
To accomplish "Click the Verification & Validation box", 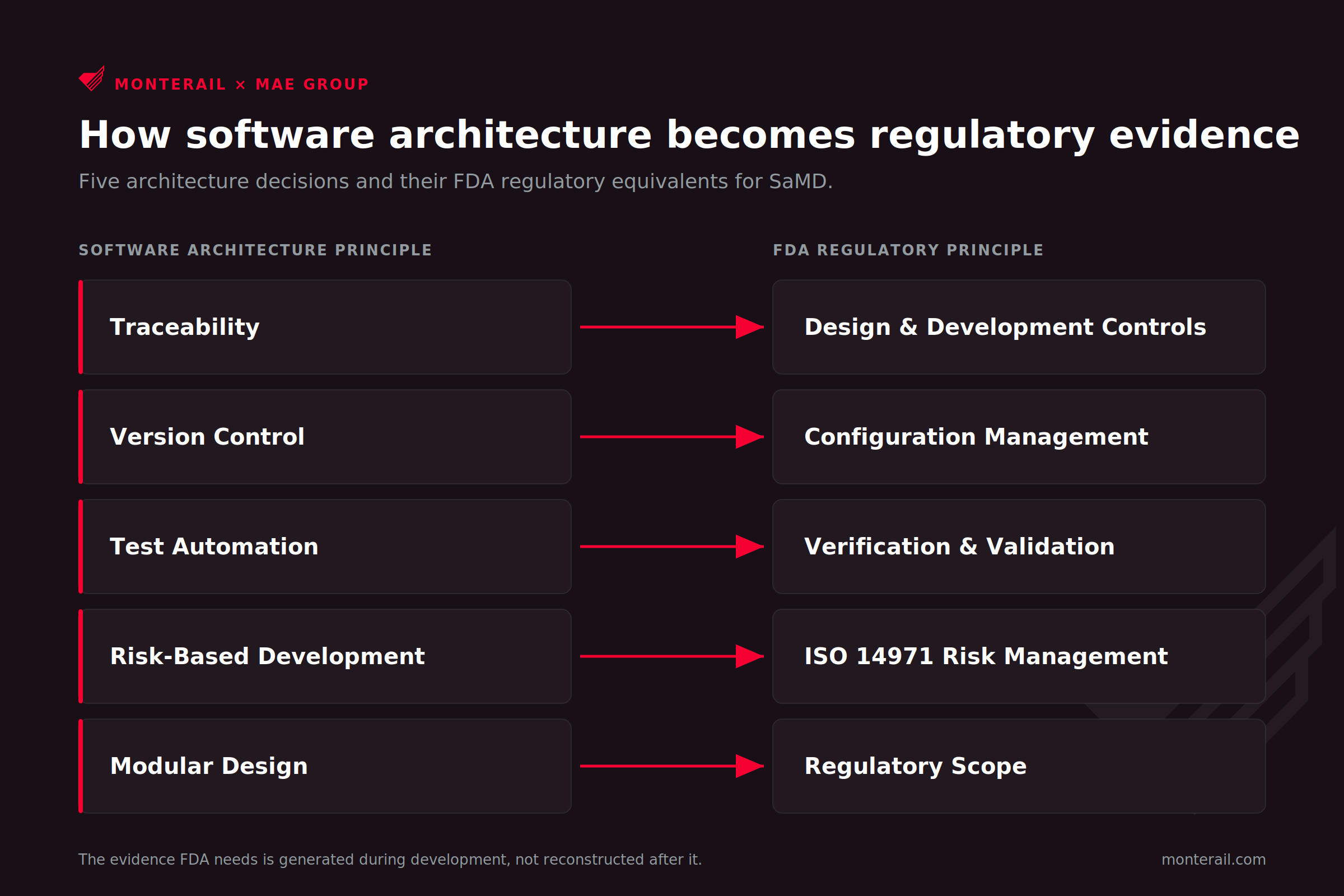I will coord(1019,547).
